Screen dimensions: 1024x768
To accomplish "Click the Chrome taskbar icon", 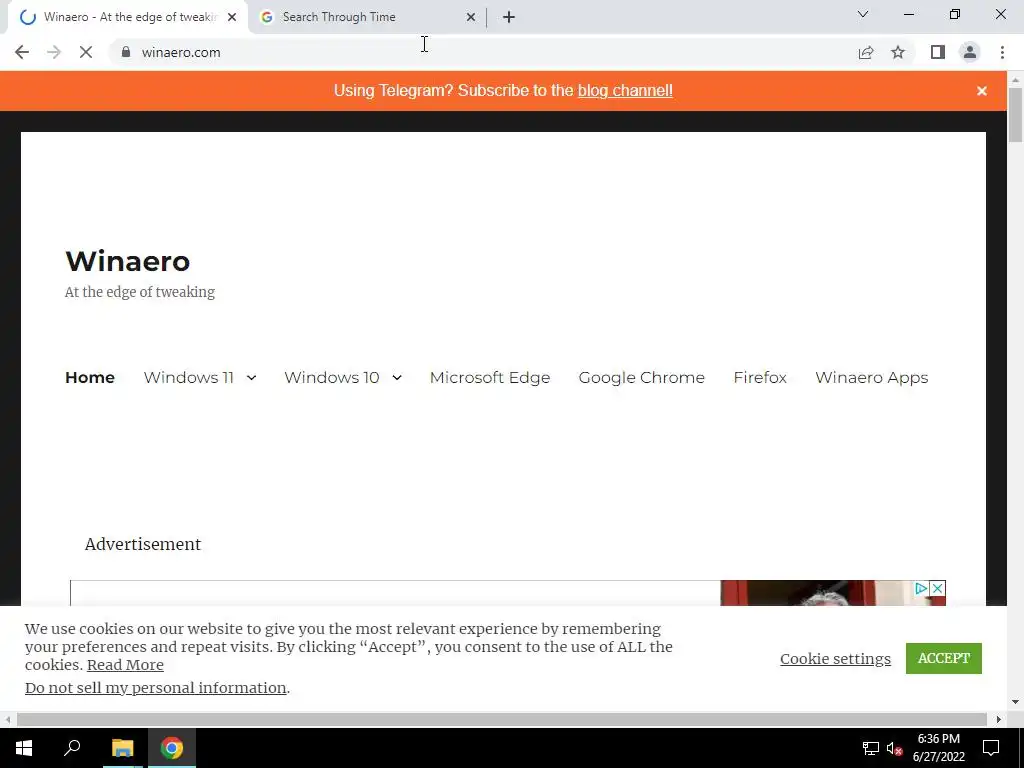I will click(172, 748).
